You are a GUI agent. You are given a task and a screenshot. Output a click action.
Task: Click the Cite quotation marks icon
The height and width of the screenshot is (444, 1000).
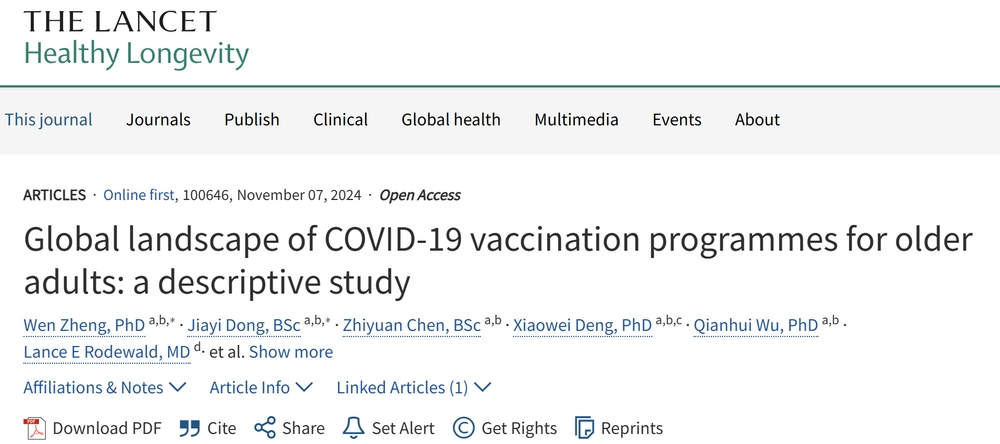coord(189,428)
